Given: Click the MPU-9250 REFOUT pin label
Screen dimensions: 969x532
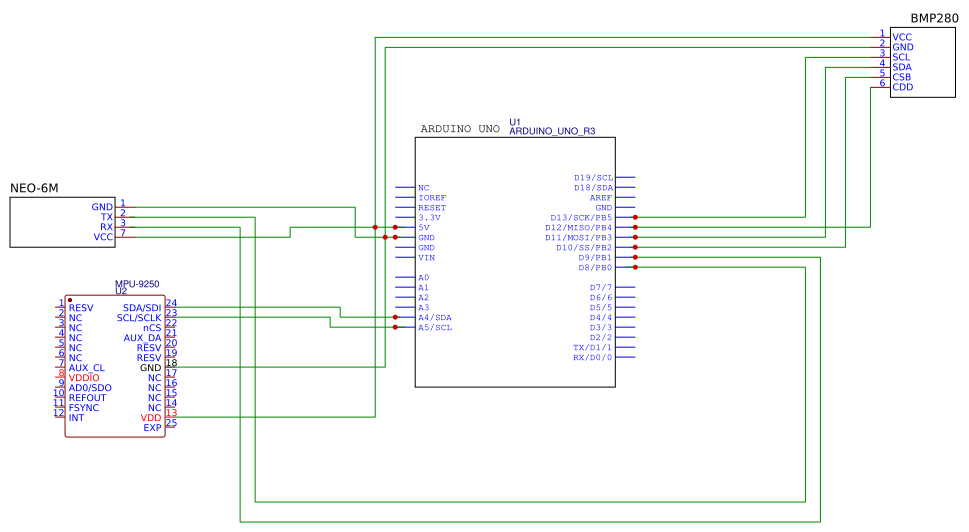Looking at the screenshot, I should click(87, 397).
